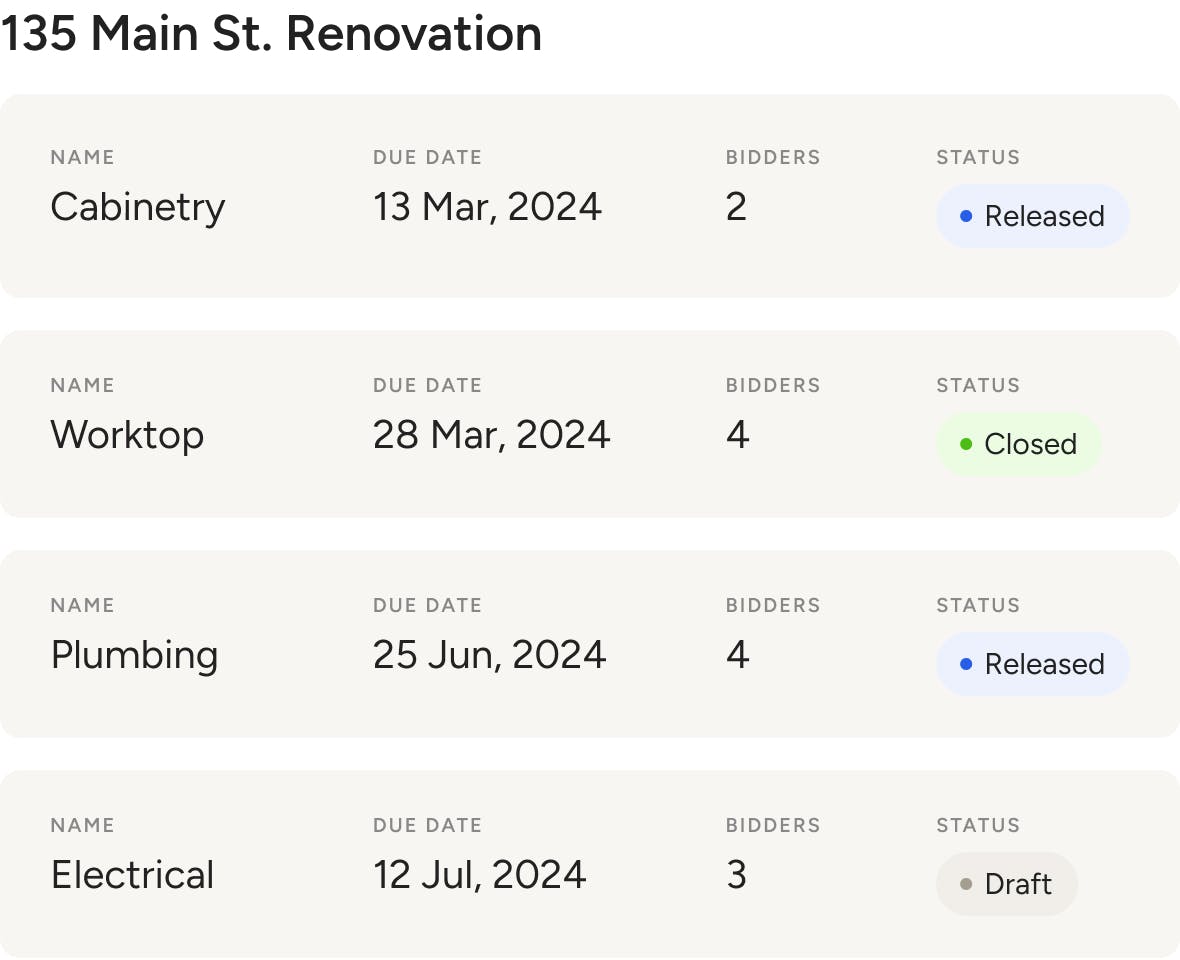Click the Closed status badge for Worktop
Image resolution: width=1180 pixels, height=960 pixels.
(1019, 444)
